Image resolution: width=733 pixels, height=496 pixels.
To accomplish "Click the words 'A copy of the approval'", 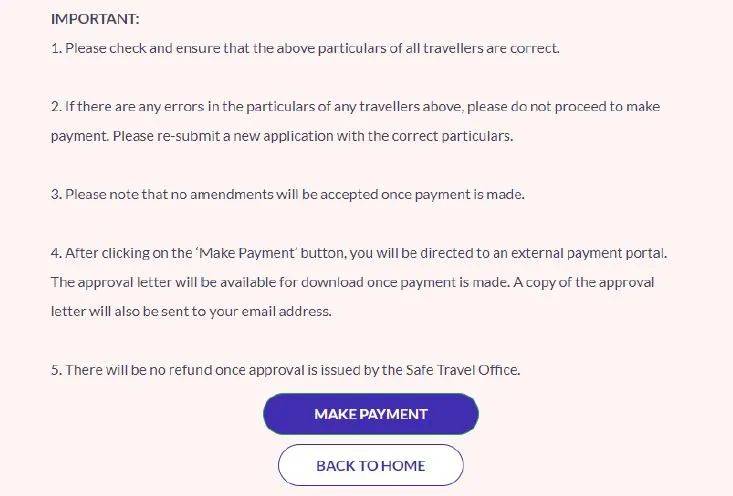I will pyautogui.click(x=584, y=282).
